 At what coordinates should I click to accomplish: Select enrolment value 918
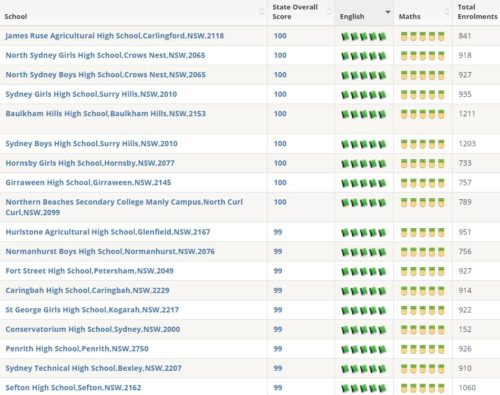(465, 55)
